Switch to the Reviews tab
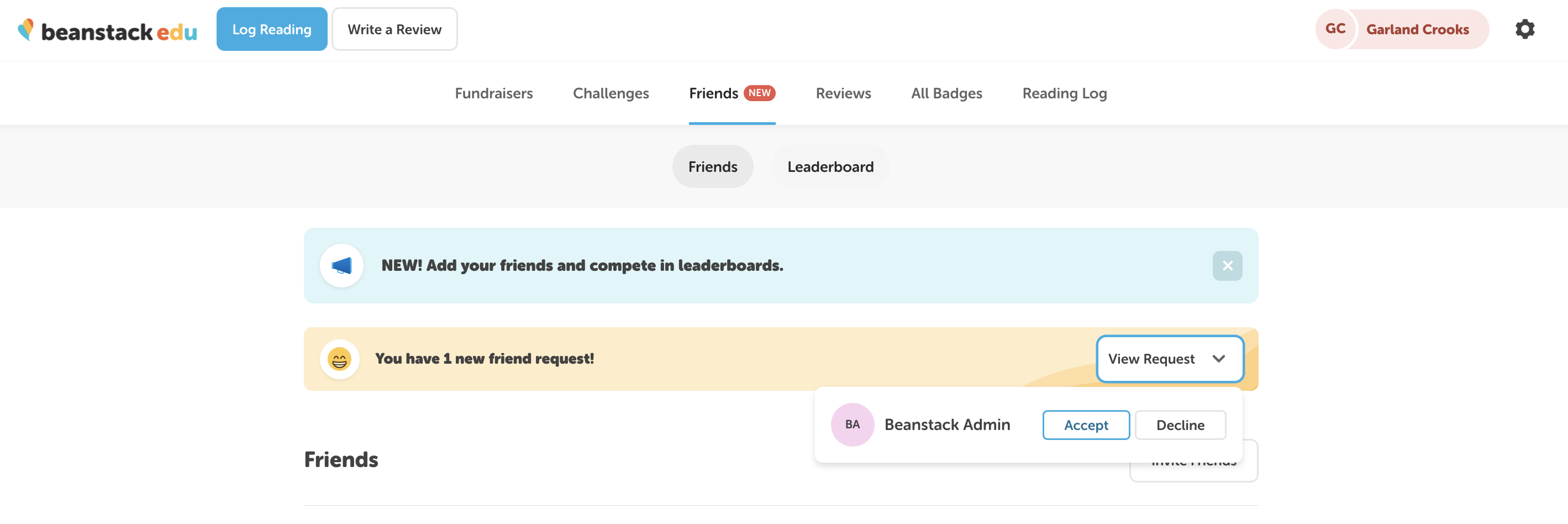The width and height of the screenshot is (1568, 524). coord(843,93)
